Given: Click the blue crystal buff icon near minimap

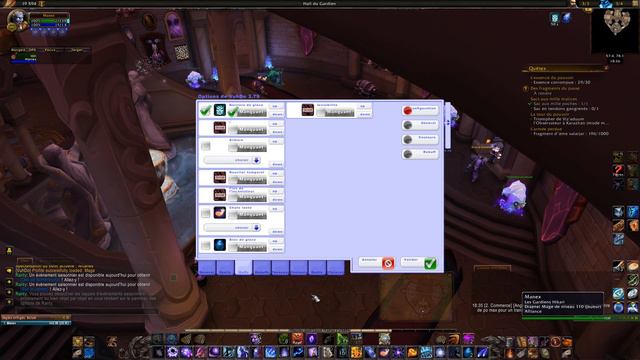Looking at the screenshot, I should click(x=567, y=18).
